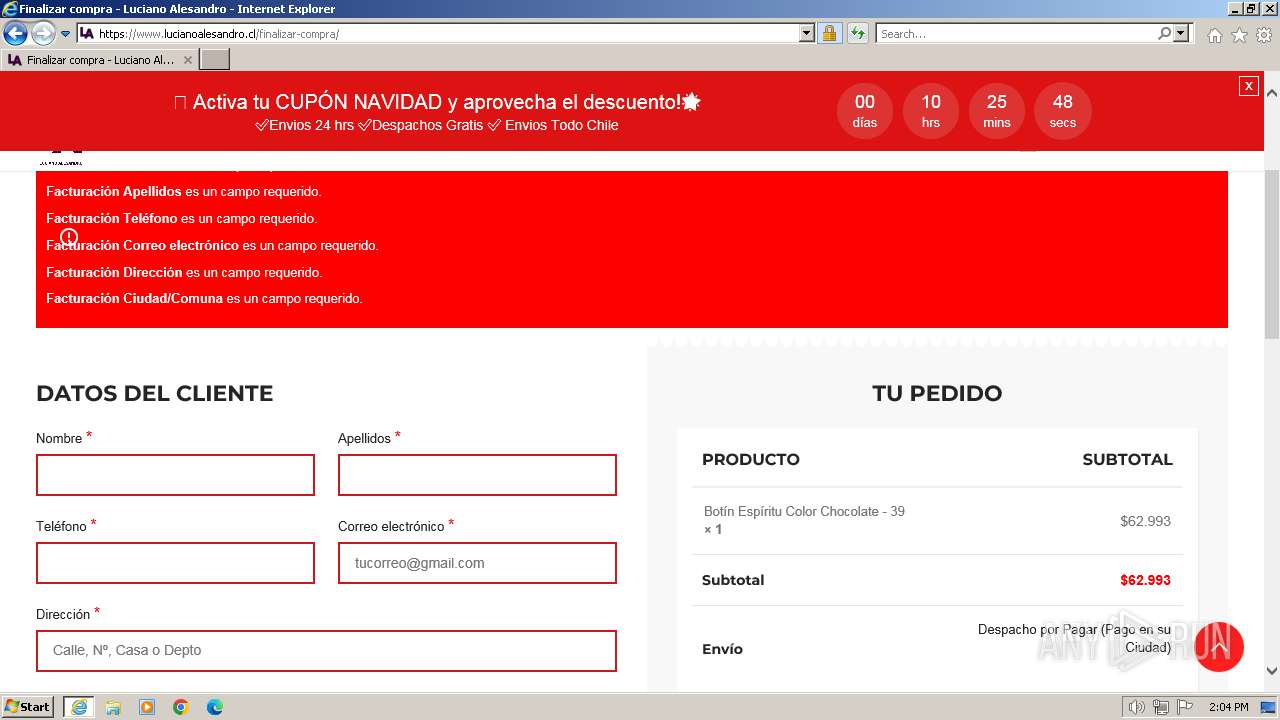Close the CUPÓN NAVIDAD banner
Image resolution: width=1280 pixels, height=720 pixels.
(1248, 86)
